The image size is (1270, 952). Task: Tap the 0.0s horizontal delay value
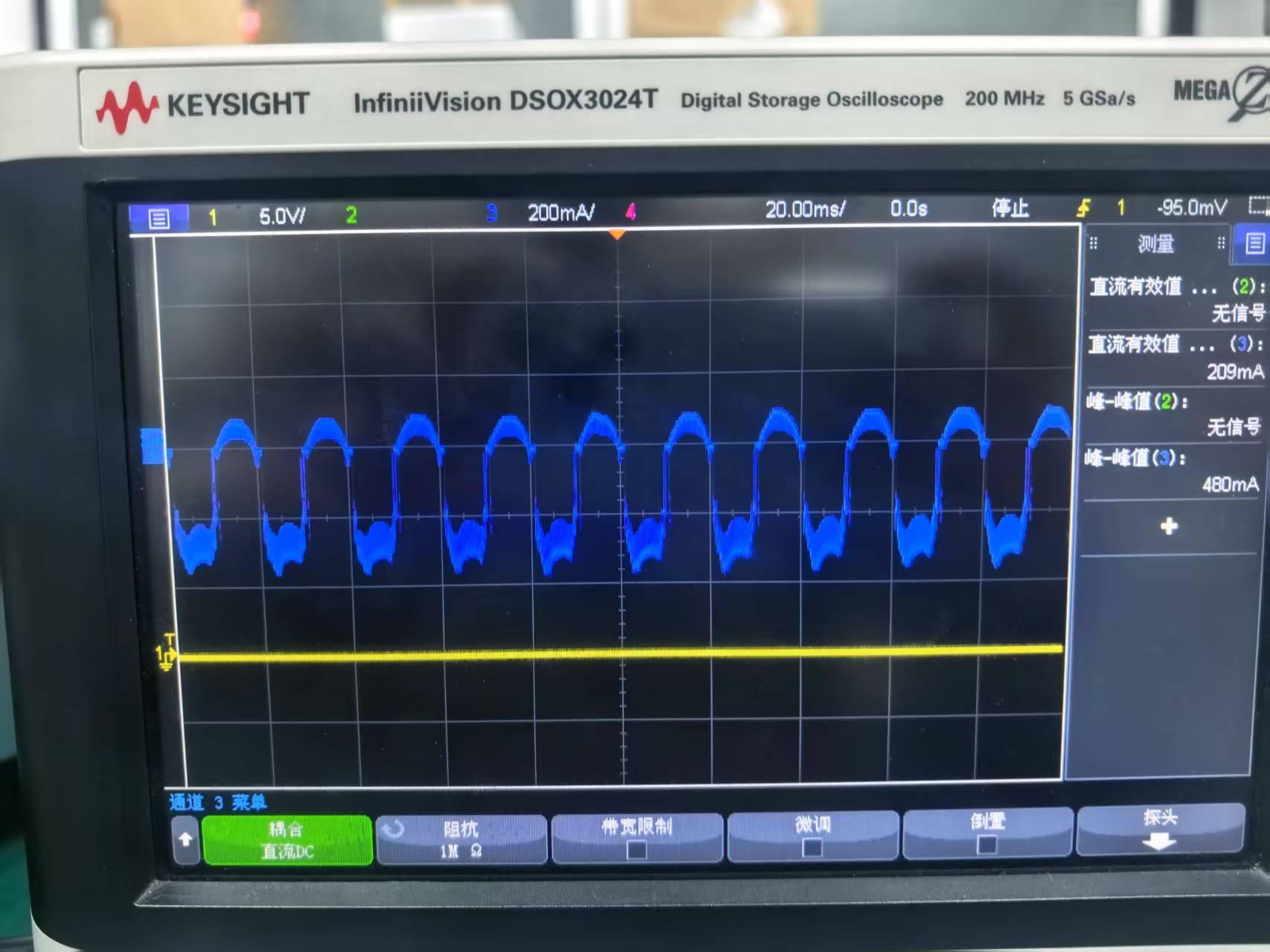point(909,208)
